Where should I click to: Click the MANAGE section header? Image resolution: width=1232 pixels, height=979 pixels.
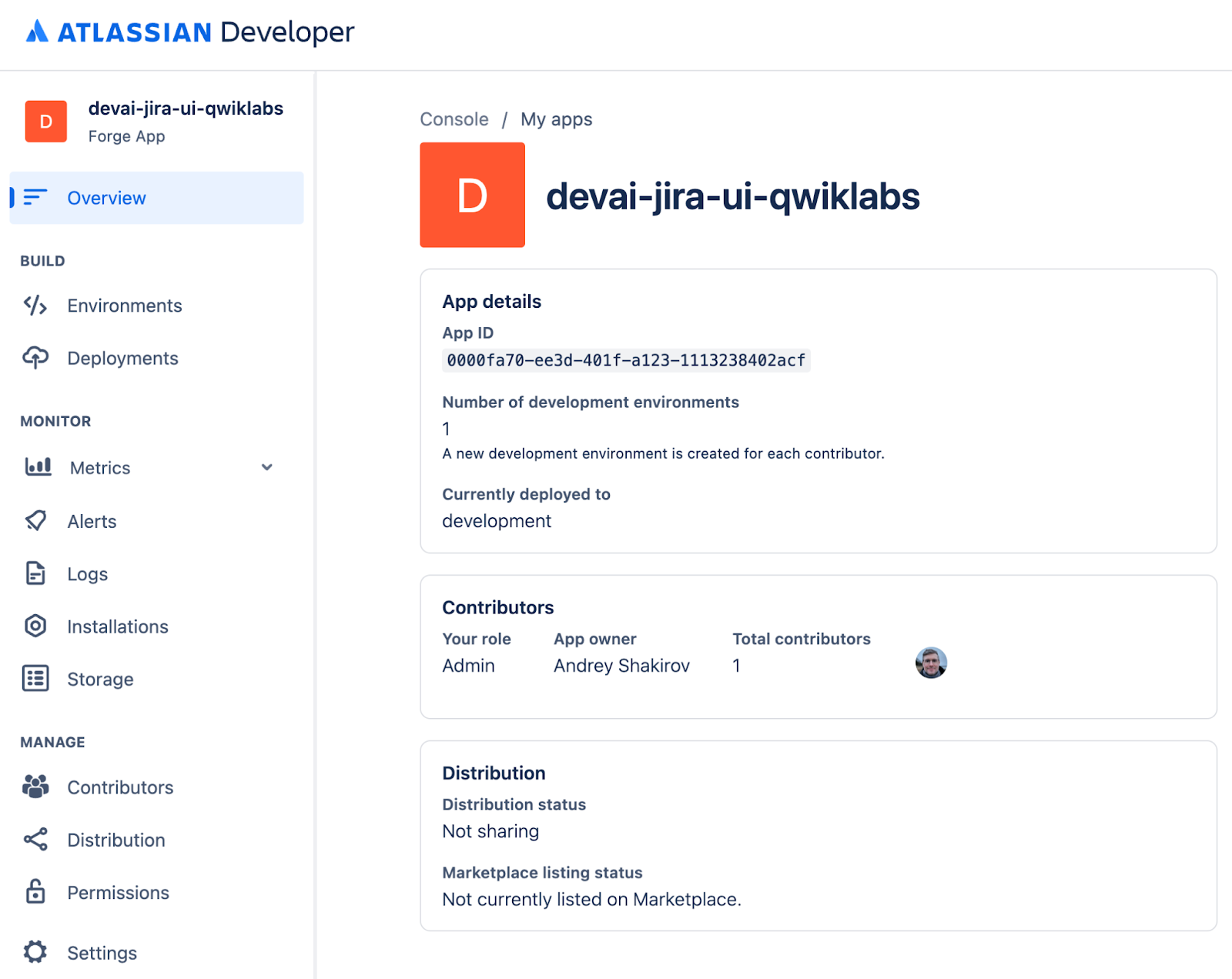click(52, 742)
